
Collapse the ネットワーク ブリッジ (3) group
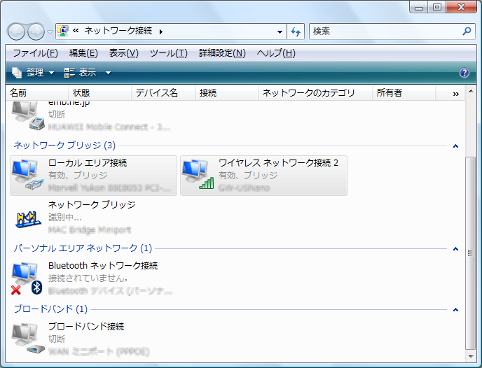456,146
